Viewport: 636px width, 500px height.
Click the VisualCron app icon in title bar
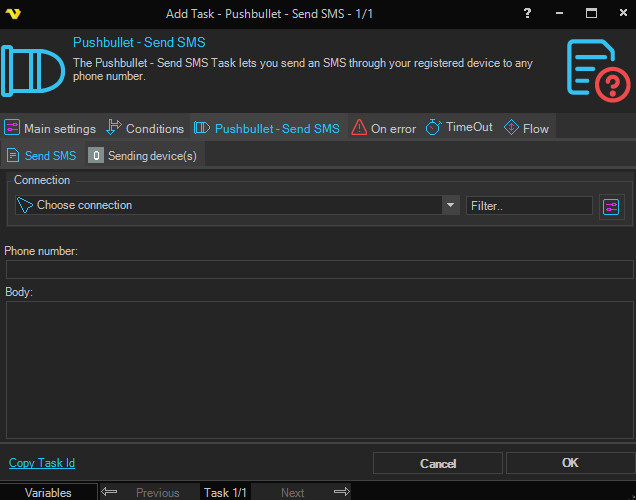point(14,13)
